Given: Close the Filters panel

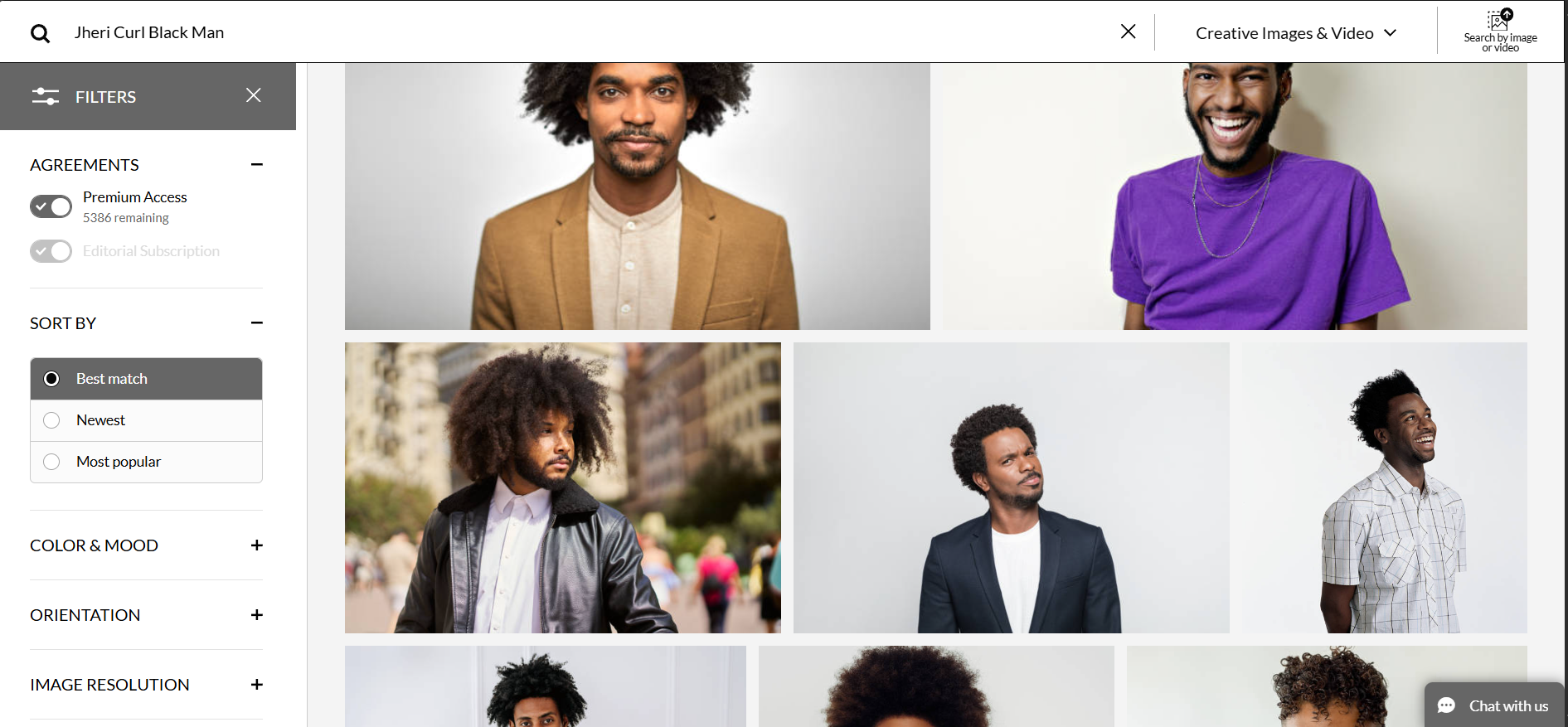Looking at the screenshot, I should [254, 95].
